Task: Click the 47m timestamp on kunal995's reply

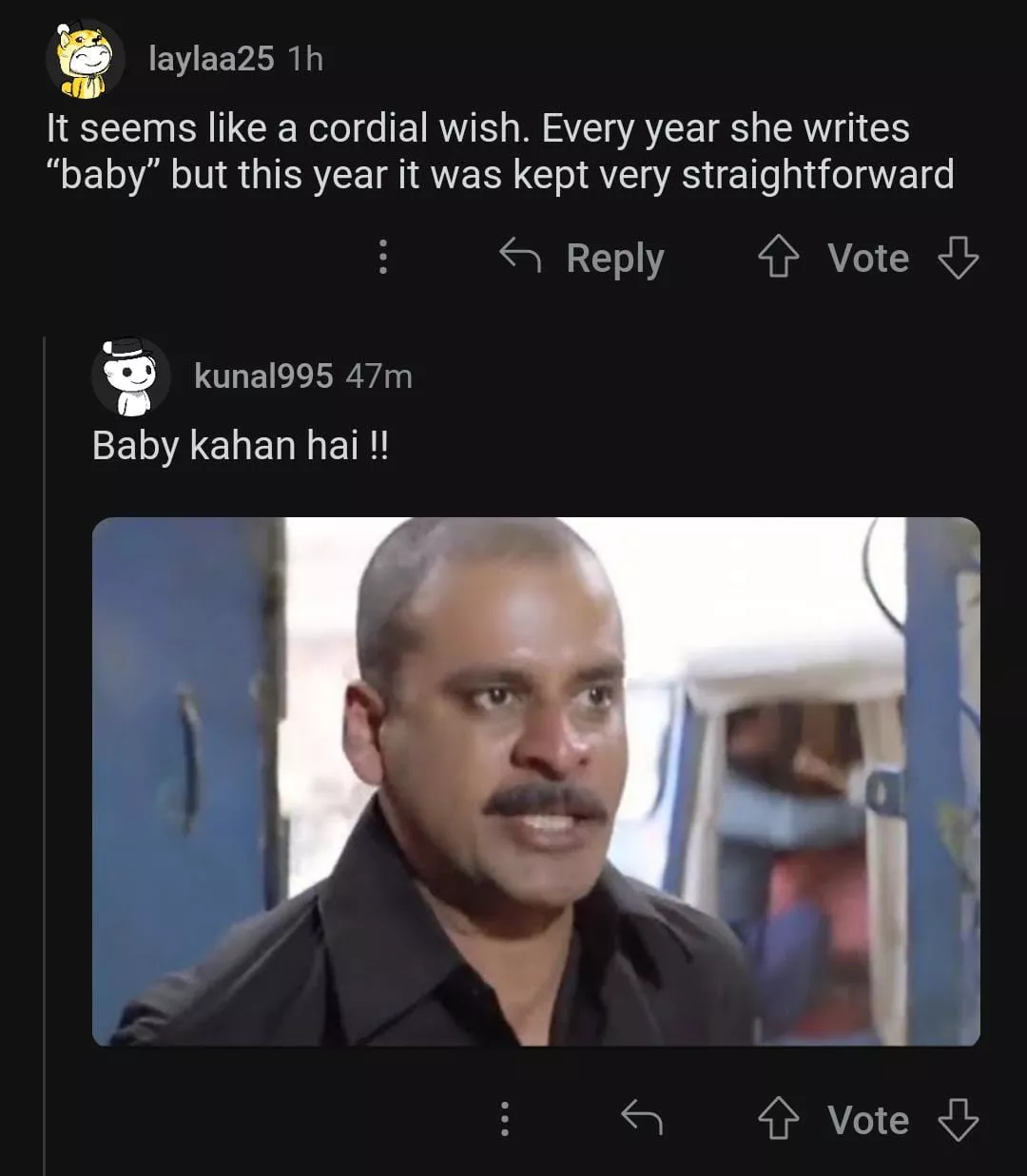Action: (378, 376)
